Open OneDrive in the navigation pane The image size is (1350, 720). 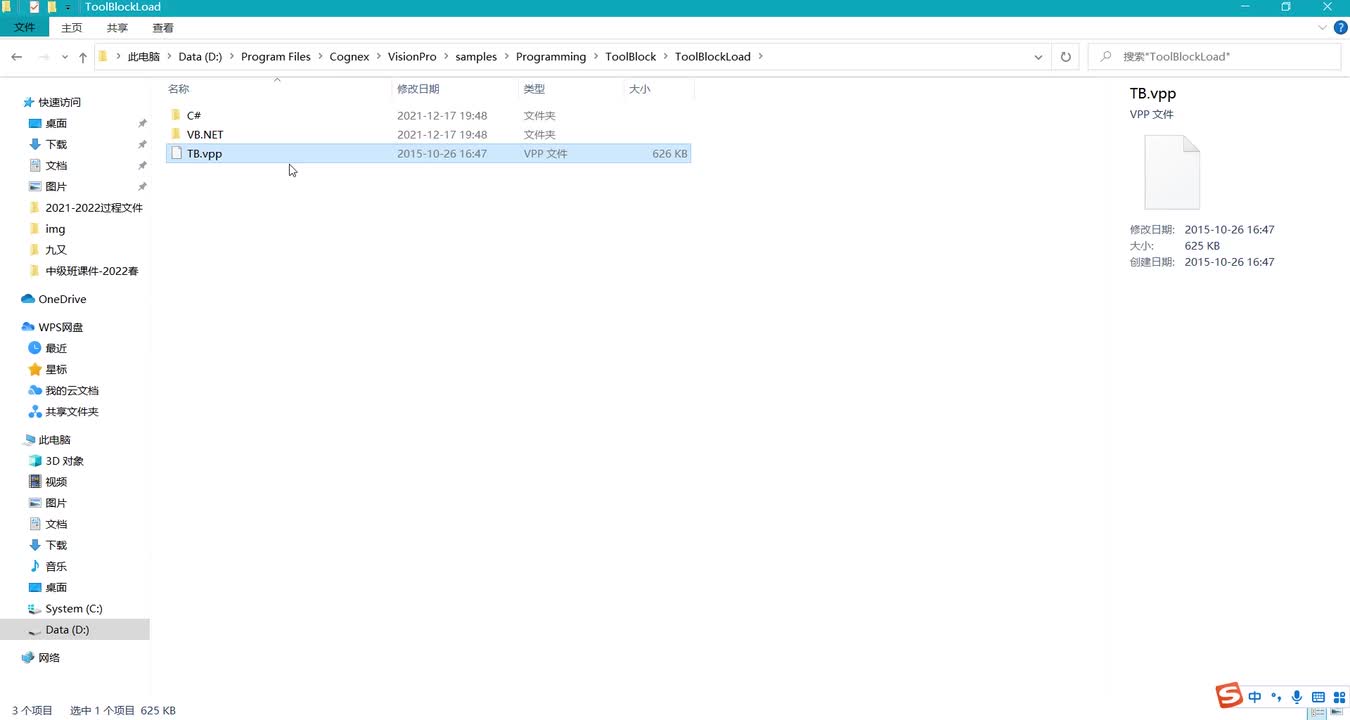pyautogui.click(x=62, y=299)
